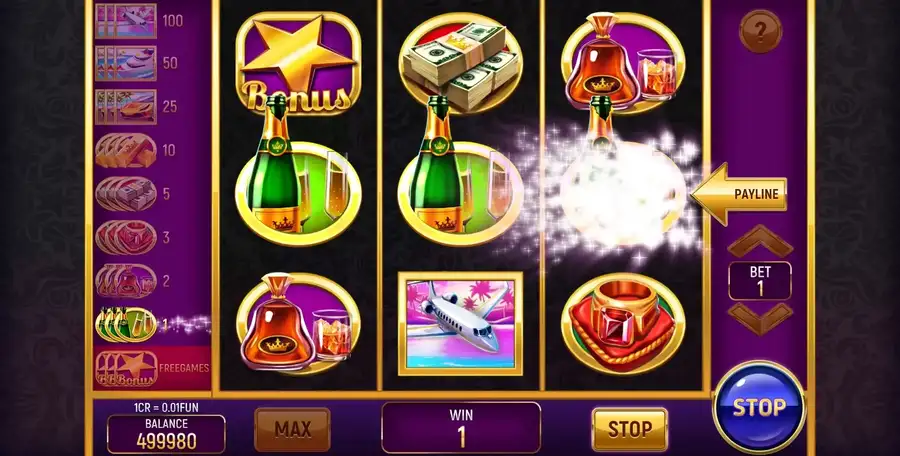Click the cognac symbol at bottom-left reel
Viewport: 900px width, 456px height.
(298, 324)
